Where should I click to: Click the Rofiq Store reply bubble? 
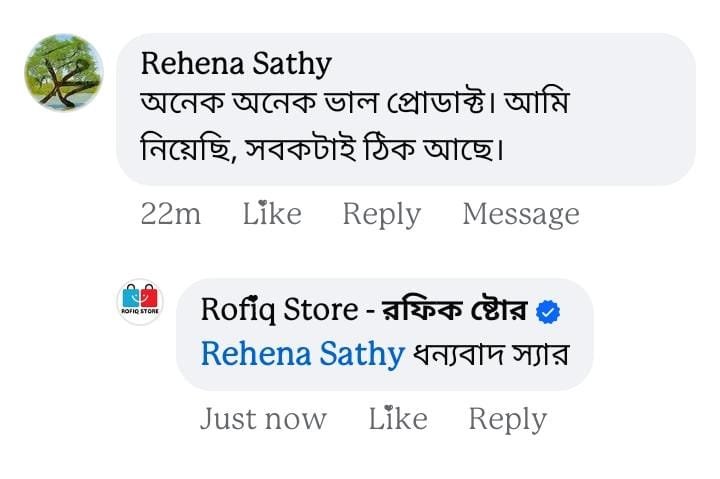[x=385, y=334]
